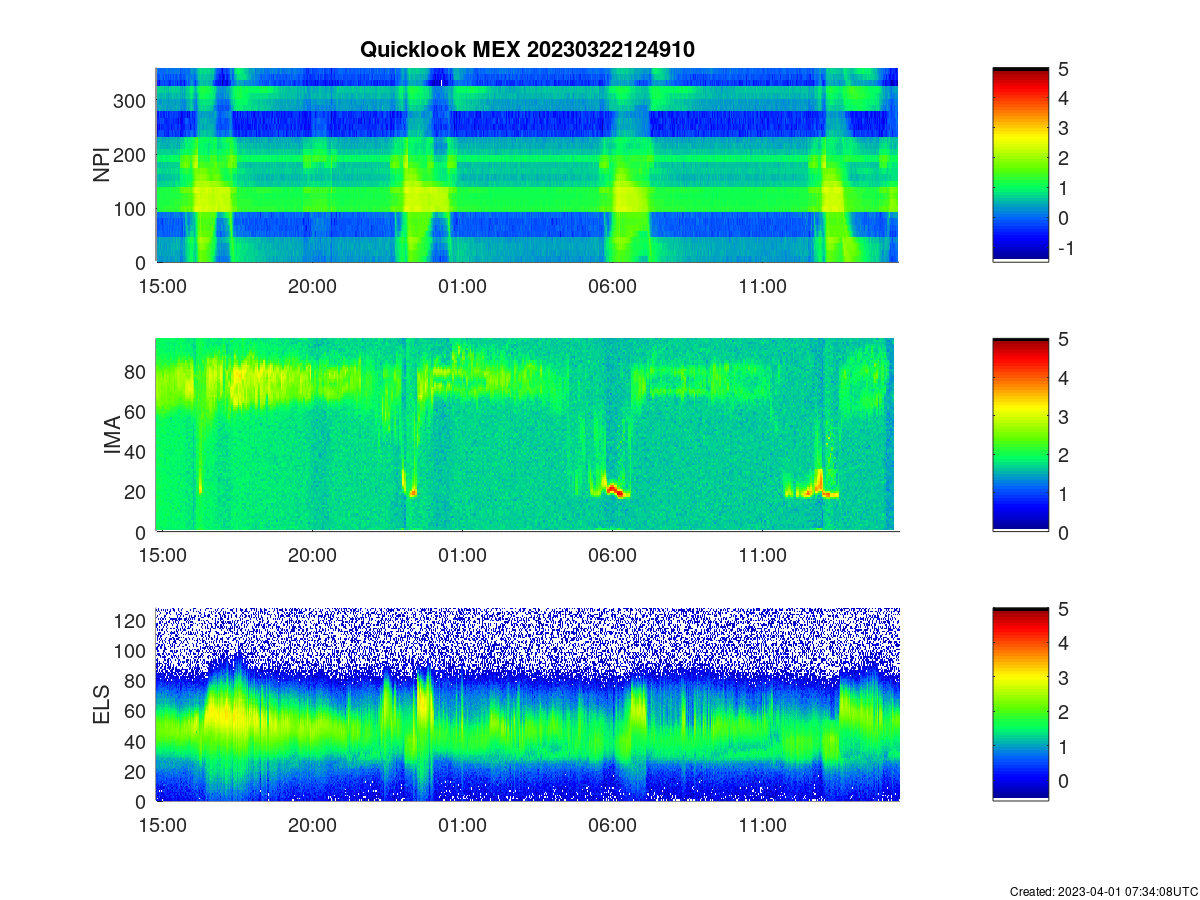The height and width of the screenshot is (900, 1200).
Task: Click the NPI panel colorbar
Action: click(1021, 165)
